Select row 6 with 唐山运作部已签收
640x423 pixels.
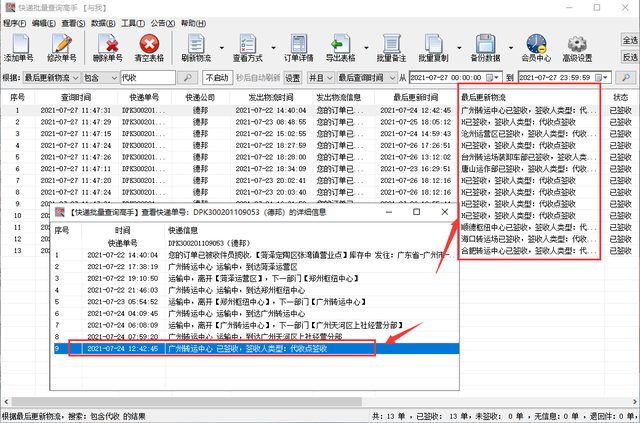(319, 169)
